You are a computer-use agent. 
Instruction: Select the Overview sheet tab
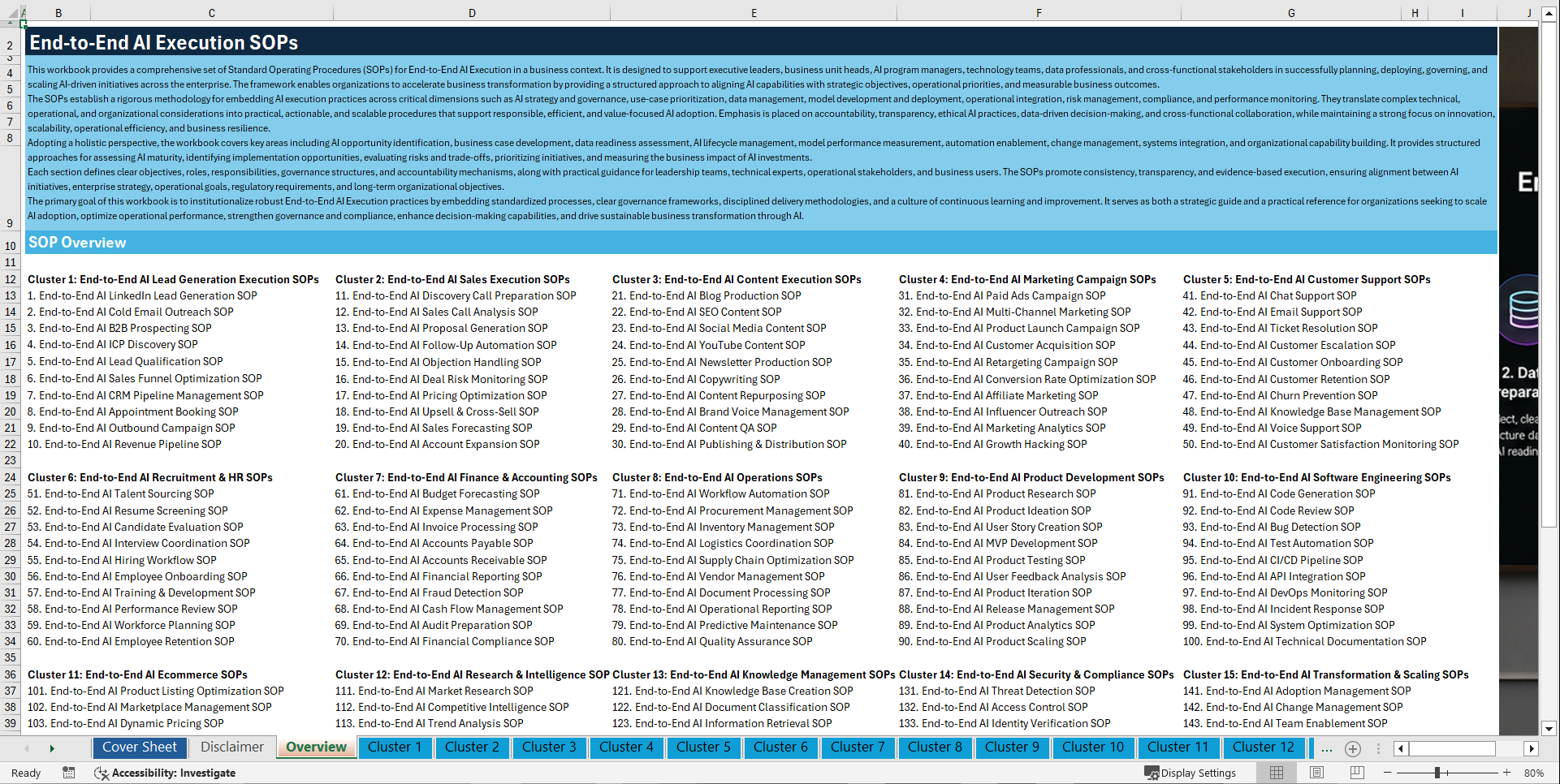click(x=316, y=747)
